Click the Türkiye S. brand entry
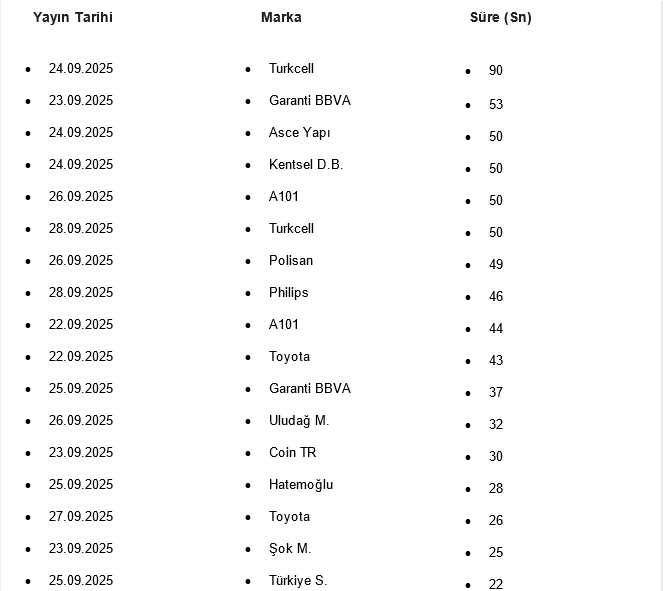Viewport: 663px width, 591px height. click(x=298, y=581)
